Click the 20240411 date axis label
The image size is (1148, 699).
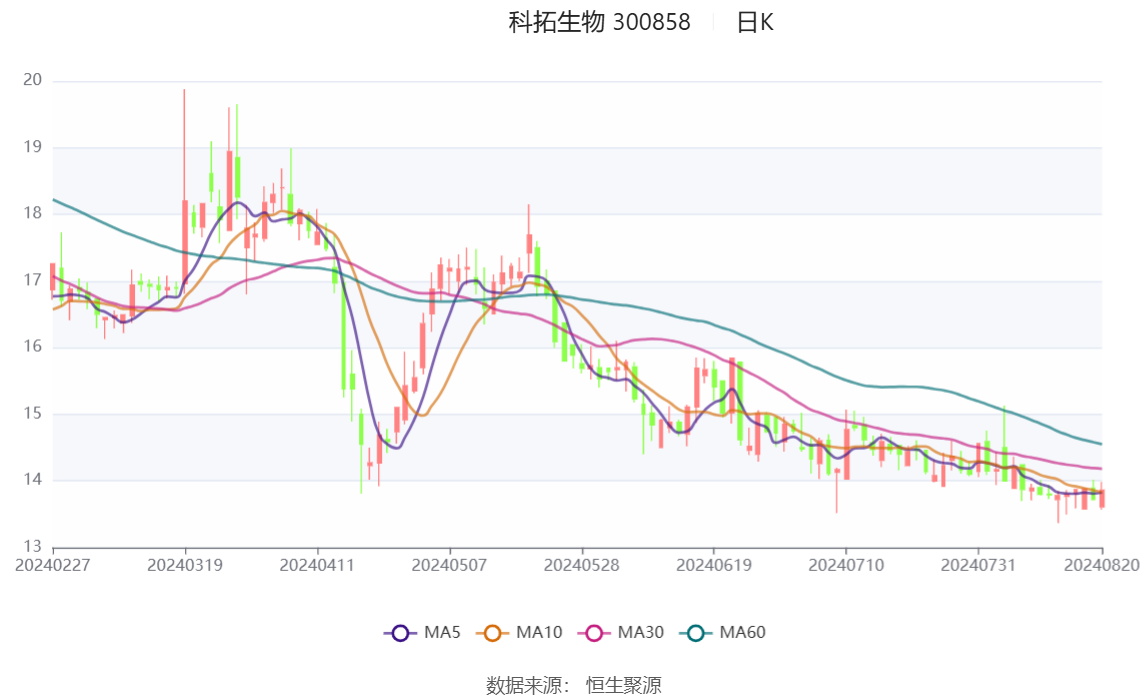317,566
